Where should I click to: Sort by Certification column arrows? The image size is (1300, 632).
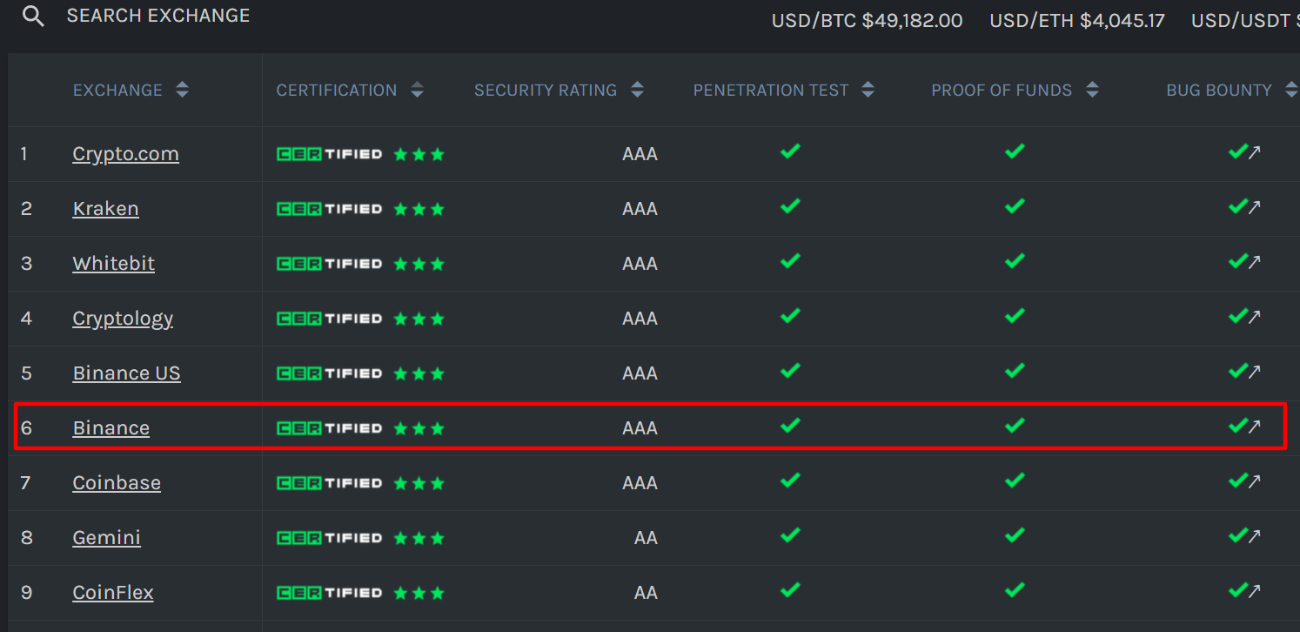click(x=417, y=90)
